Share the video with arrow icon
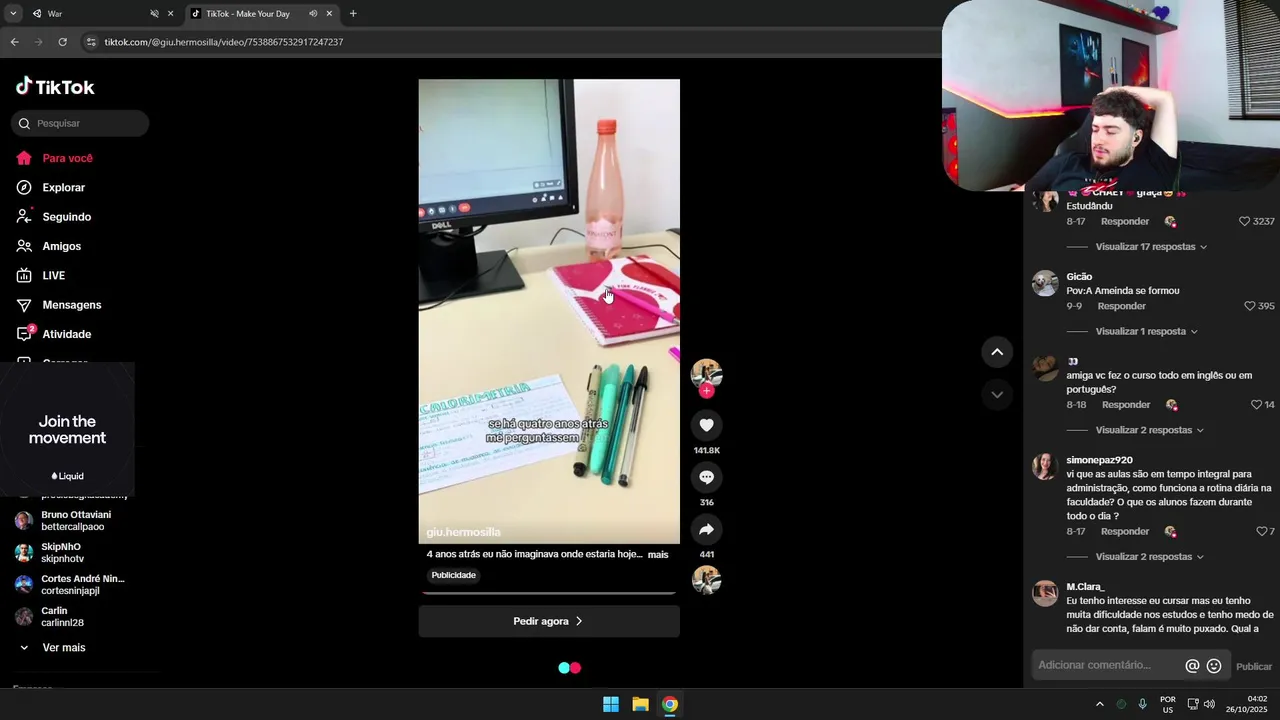Viewport: 1280px width, 720px height. [x=706, y=529]
